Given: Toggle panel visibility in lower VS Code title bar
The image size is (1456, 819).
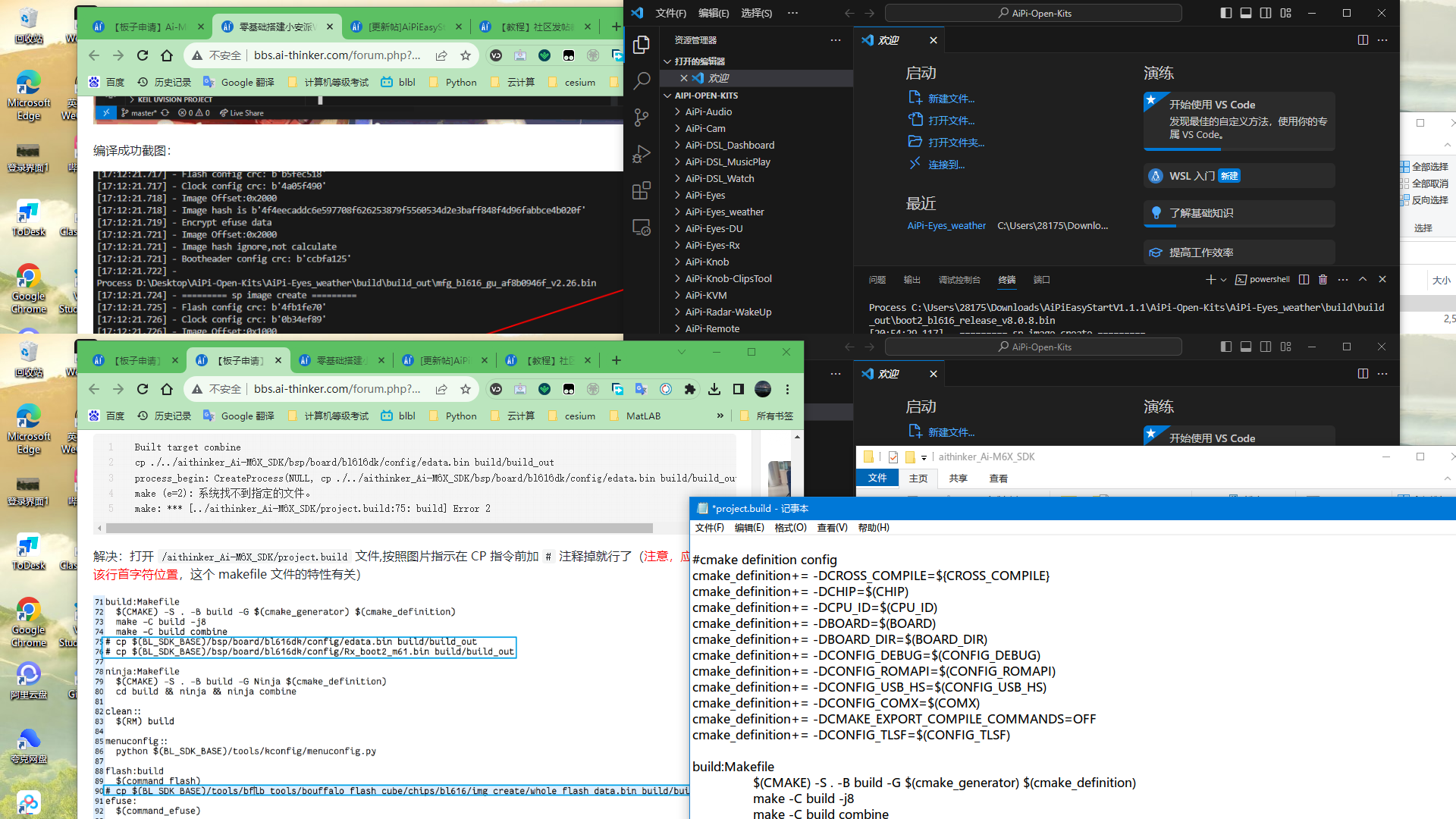Looking at the screenshot, I should tap(1246, 347).
